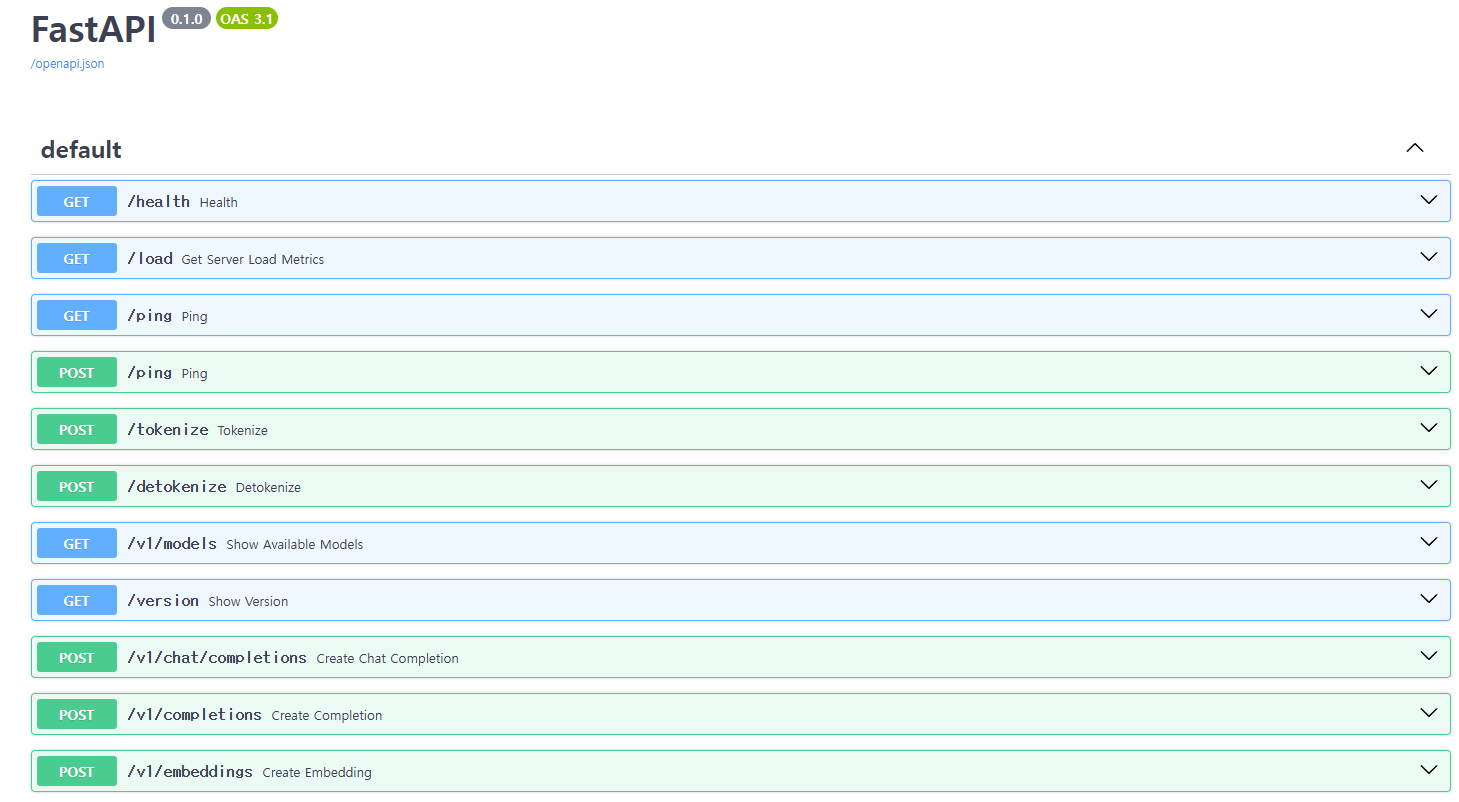Click the /v1/models path text
Image resolution: width=1459 pixels, height=802 pixels.
[172, 543]
